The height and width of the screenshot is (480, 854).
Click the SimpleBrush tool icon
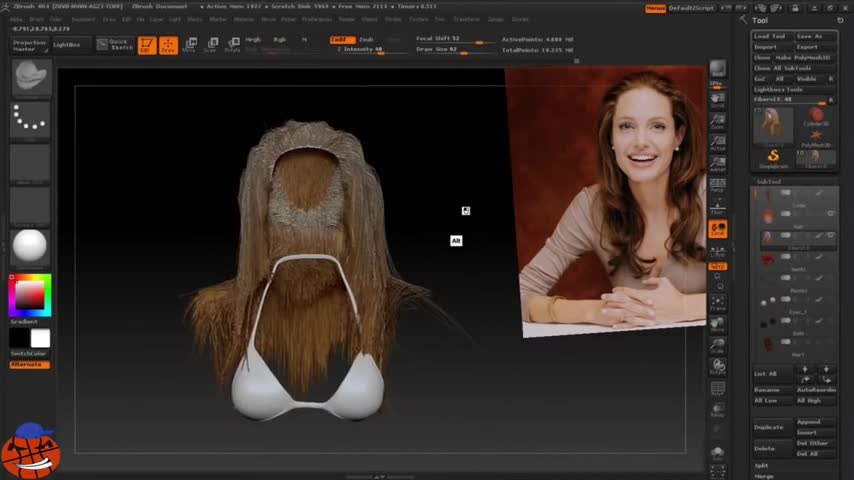pyautogui.click(x=773, y=157)
